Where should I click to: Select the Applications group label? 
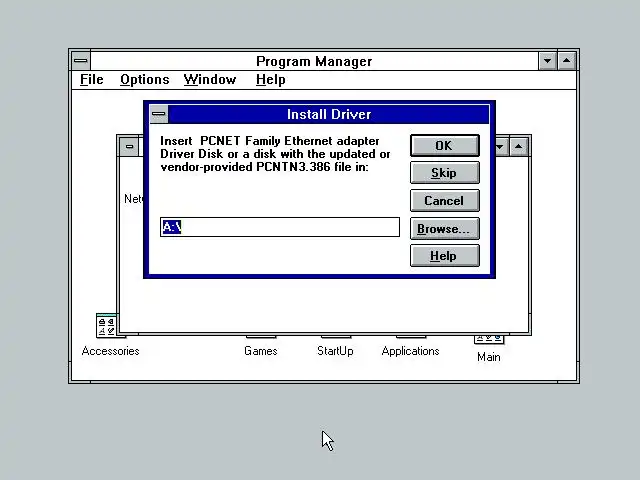coord(410,351)
